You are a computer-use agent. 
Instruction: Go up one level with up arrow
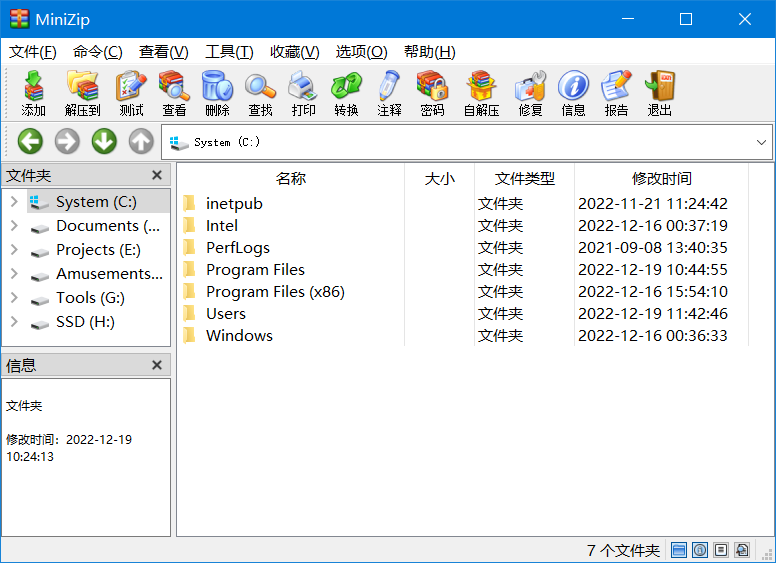[142, 141]
